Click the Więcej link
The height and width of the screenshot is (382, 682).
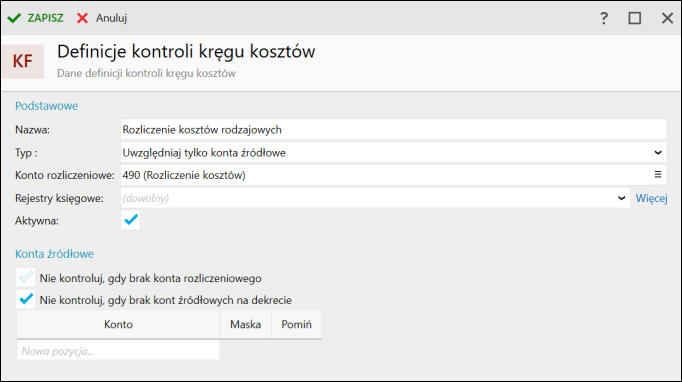(x=651, y=198)
